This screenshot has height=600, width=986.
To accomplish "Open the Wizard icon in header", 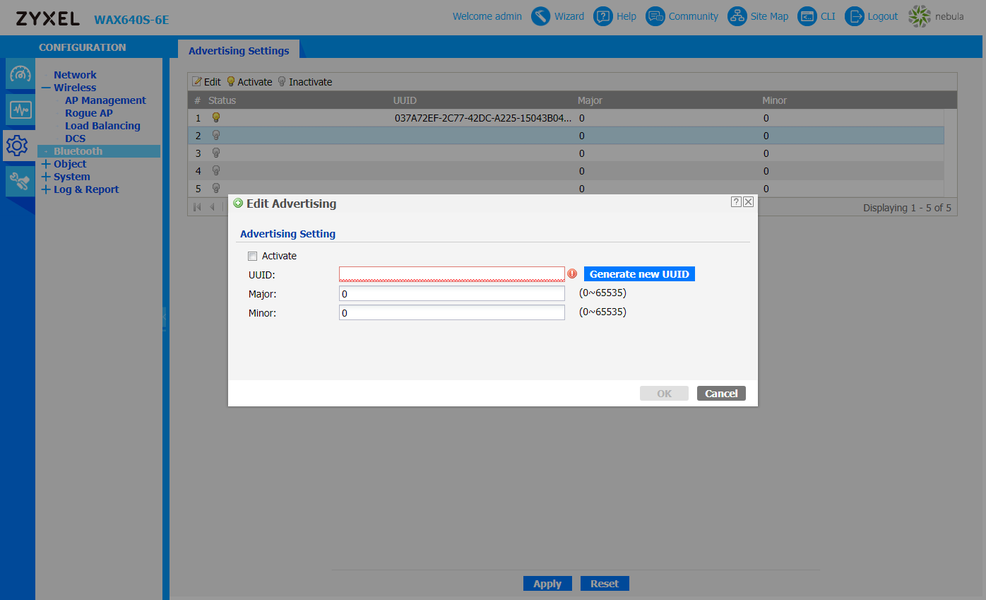I will (540, 16).
